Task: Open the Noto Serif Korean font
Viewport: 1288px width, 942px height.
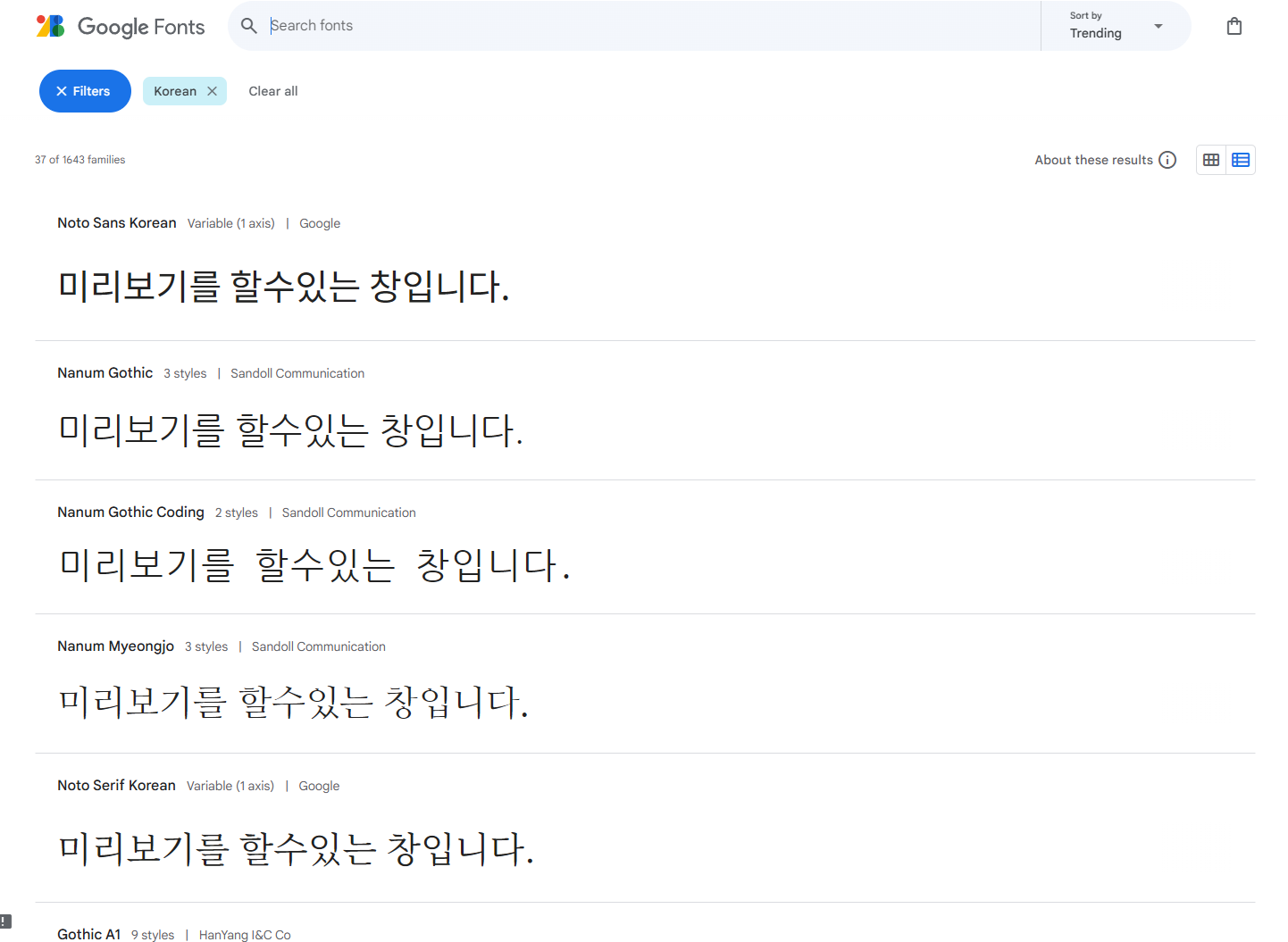Action: pos(116,786)
